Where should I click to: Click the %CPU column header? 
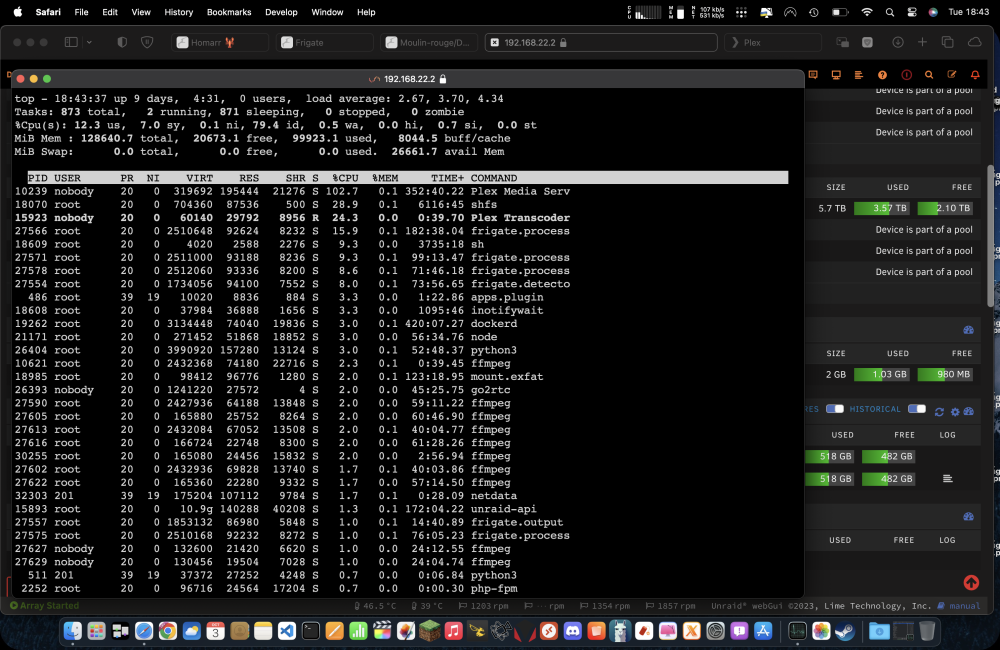click(345, 178)
